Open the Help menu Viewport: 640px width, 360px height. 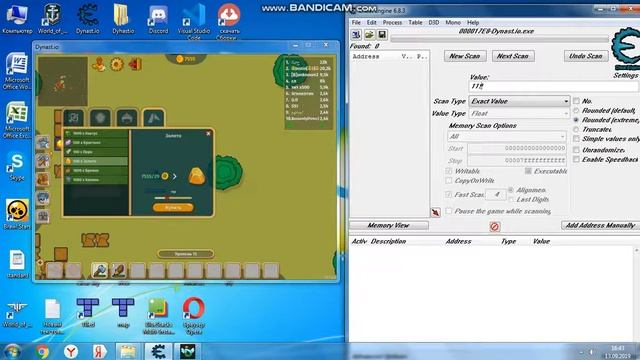pos(473,22)
